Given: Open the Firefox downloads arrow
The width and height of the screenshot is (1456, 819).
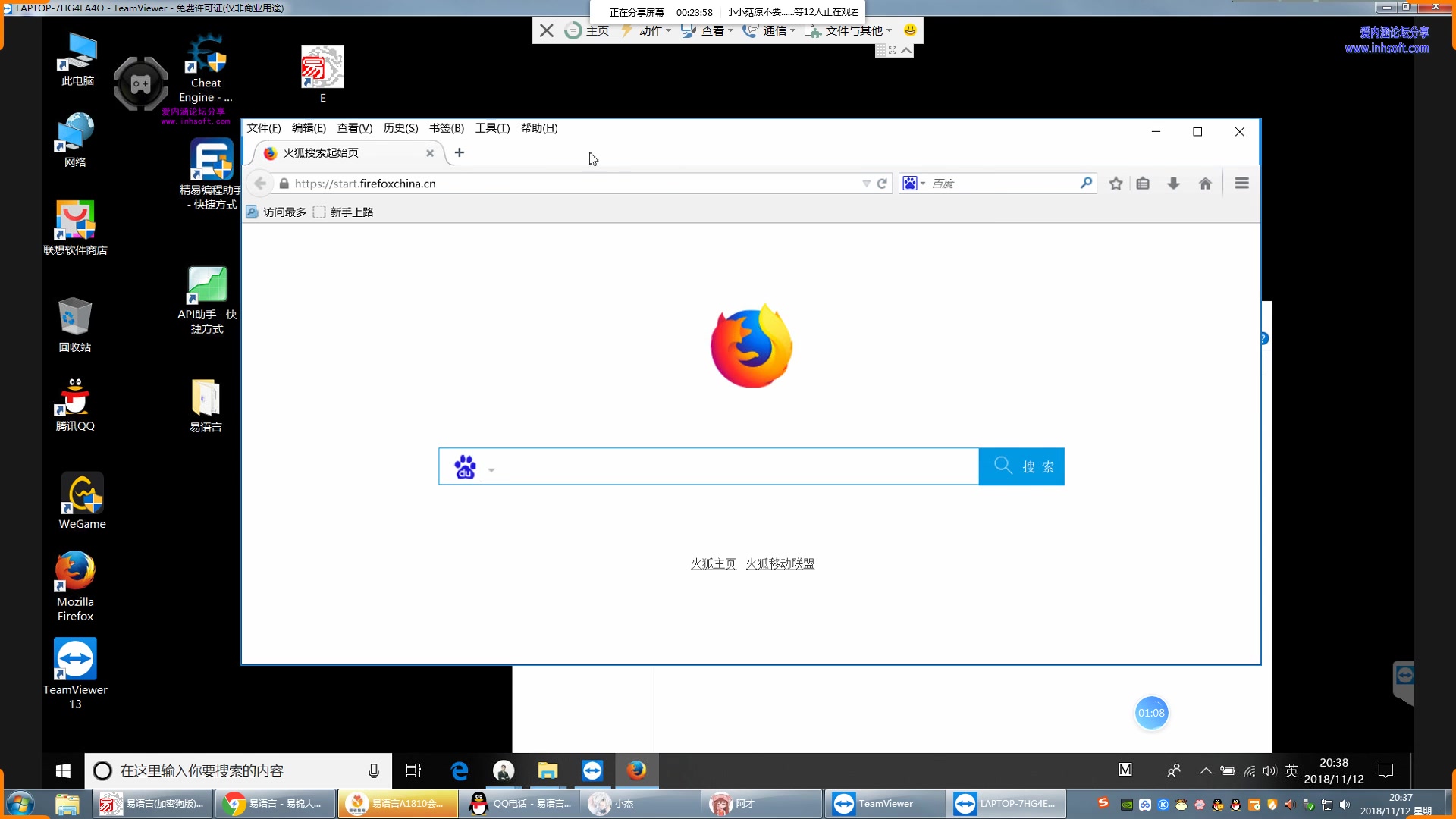Looking at the screenshot, I should click(1173, 184).
